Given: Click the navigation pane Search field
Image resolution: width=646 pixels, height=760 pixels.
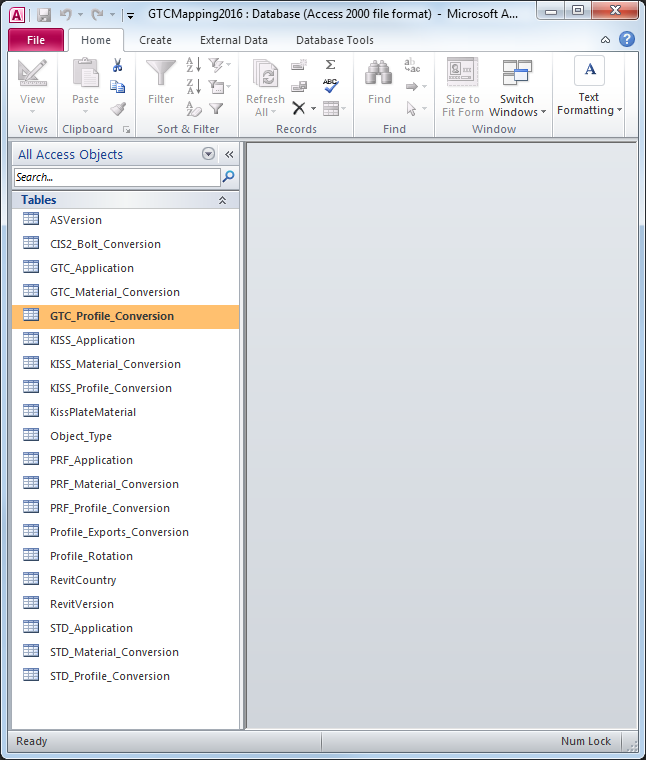Looking at the screenshot, I should click(117, 177).
